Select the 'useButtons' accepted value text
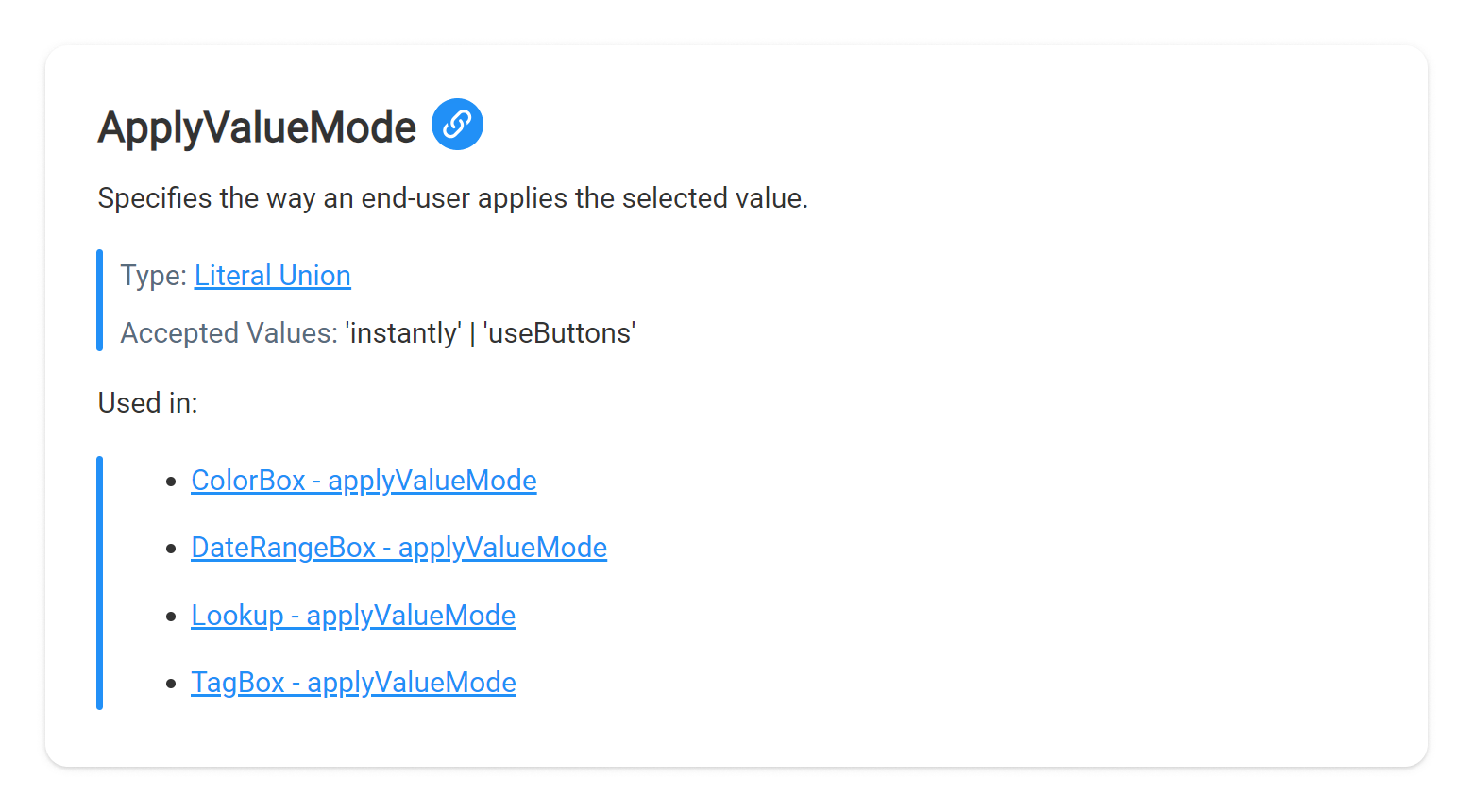The width and height of the screenshot is (1473, 812). click(559, 333)
